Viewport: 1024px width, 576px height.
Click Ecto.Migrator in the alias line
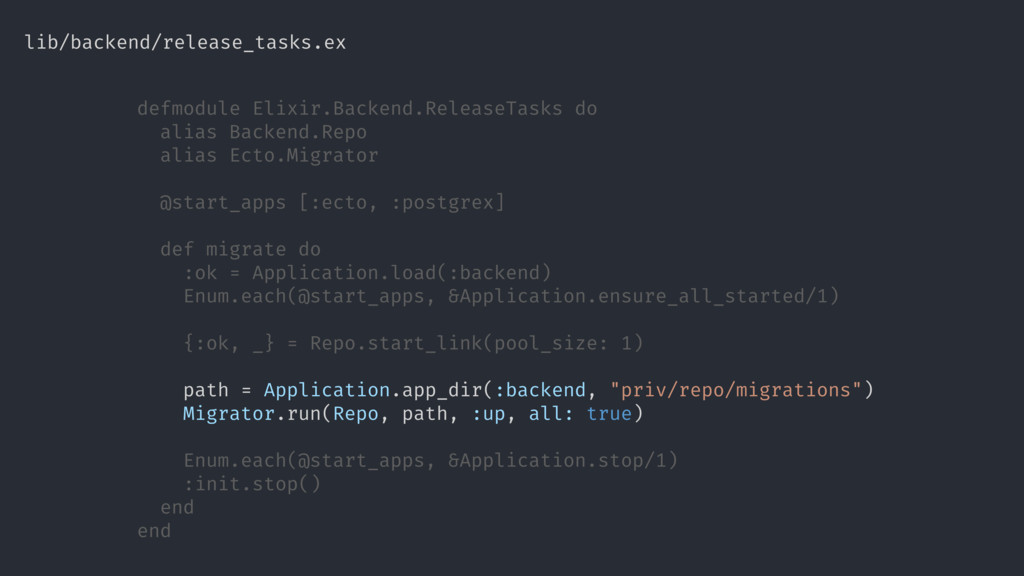tap(304, 155)
